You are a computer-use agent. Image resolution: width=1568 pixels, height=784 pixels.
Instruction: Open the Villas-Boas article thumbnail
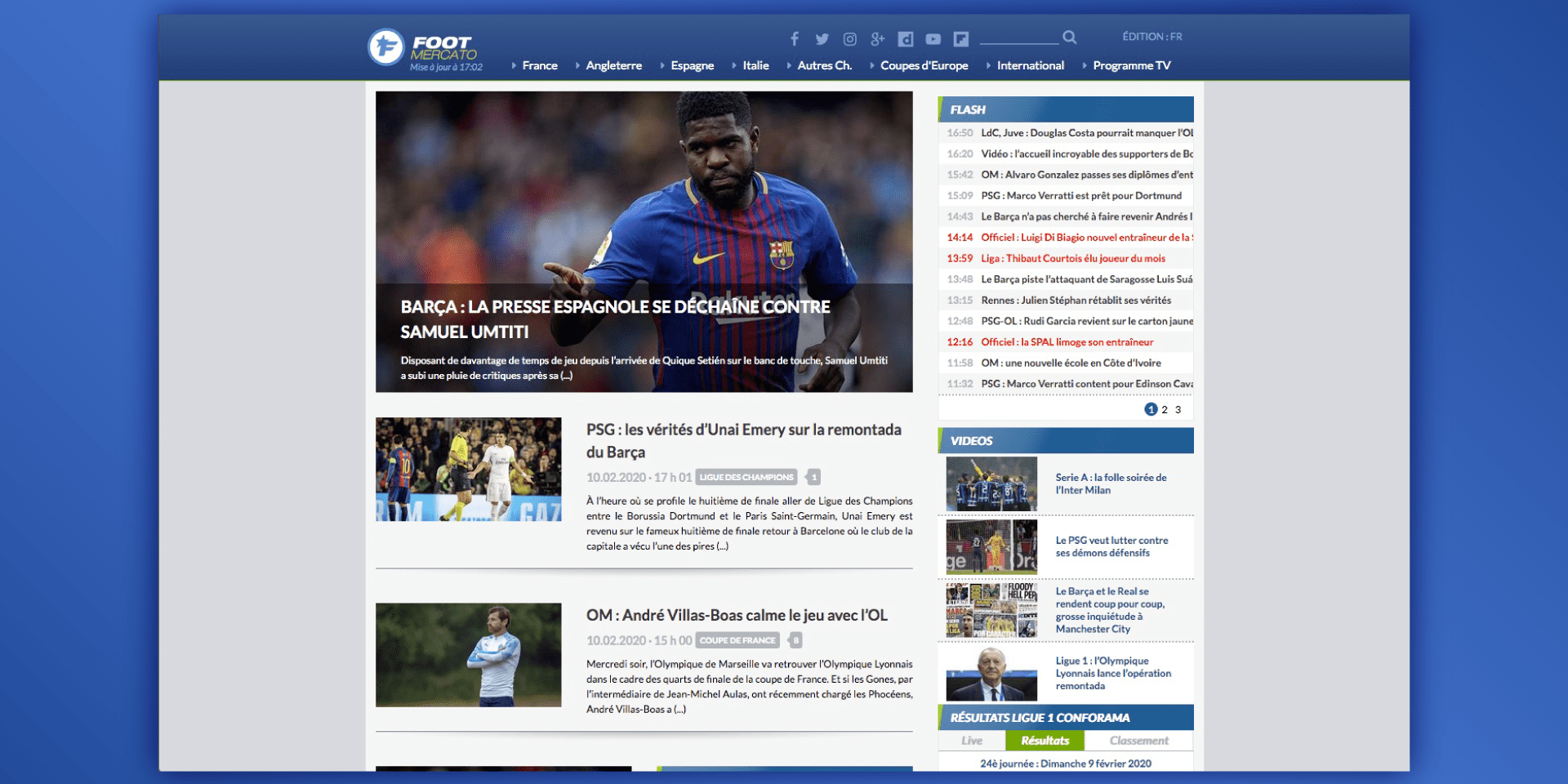(469, 655)
